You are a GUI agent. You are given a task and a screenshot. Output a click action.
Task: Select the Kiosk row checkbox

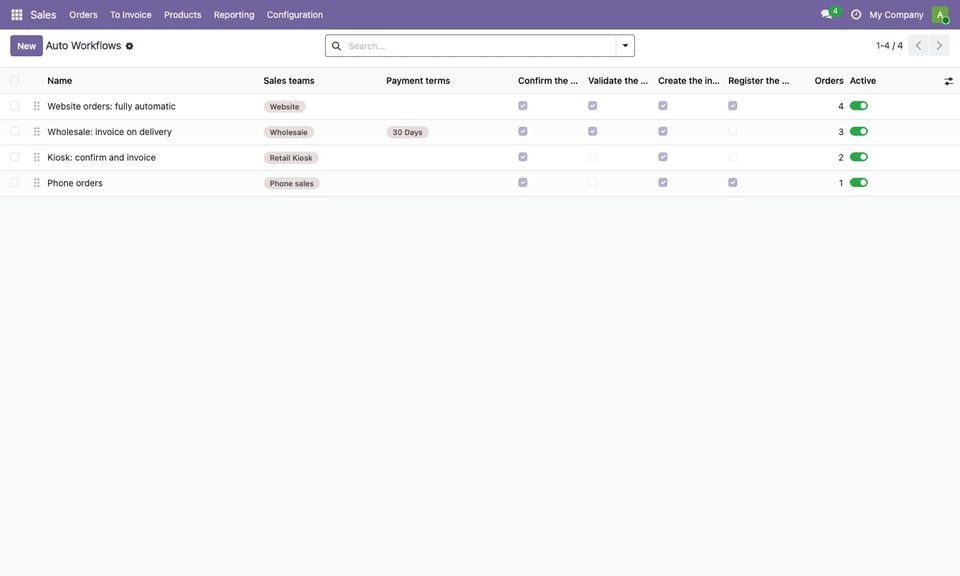[x=15, y=157]
